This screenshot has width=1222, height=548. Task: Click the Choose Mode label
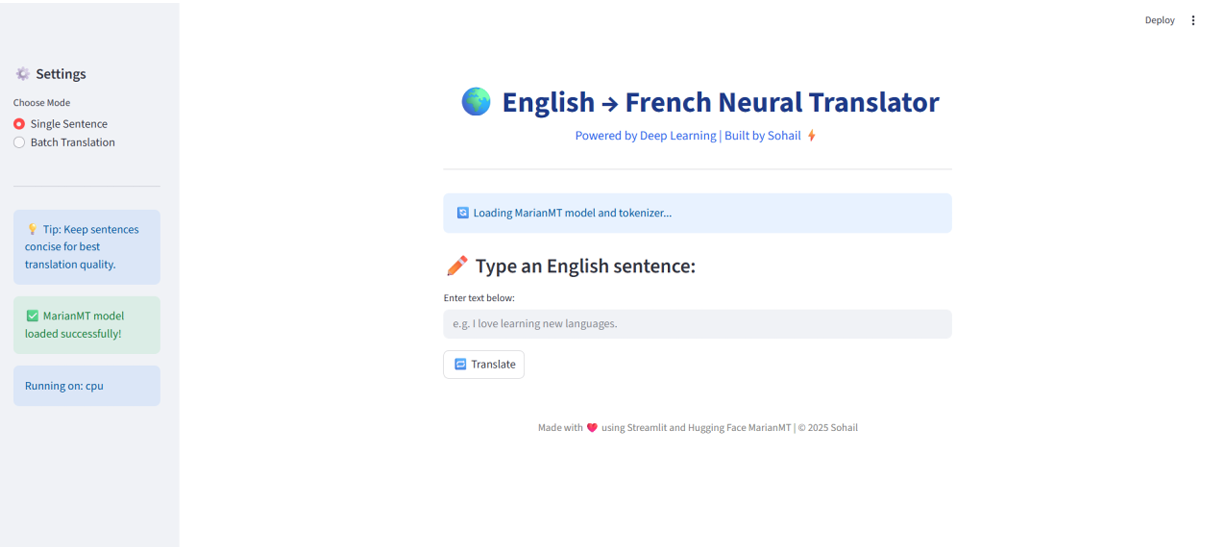[x=42, y=103]
